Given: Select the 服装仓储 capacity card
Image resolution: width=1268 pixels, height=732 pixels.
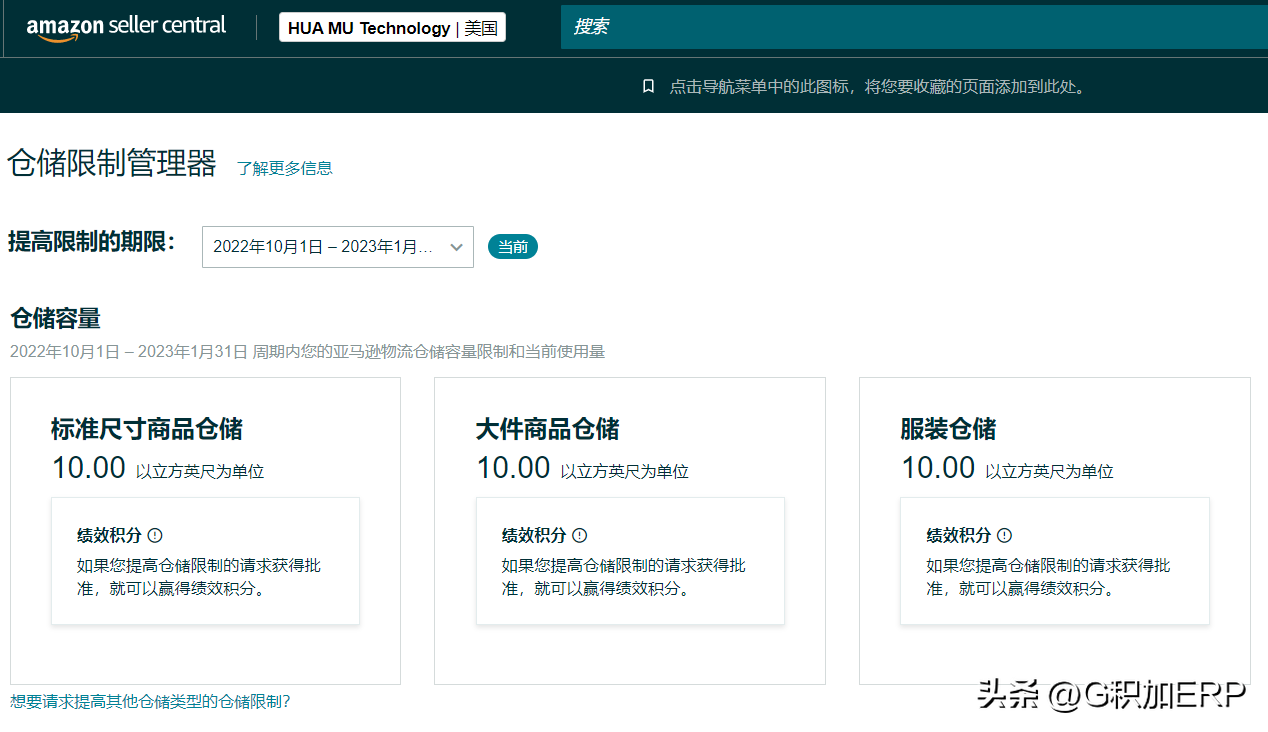Looking at the screenshot, I should tap(1054, 530).
